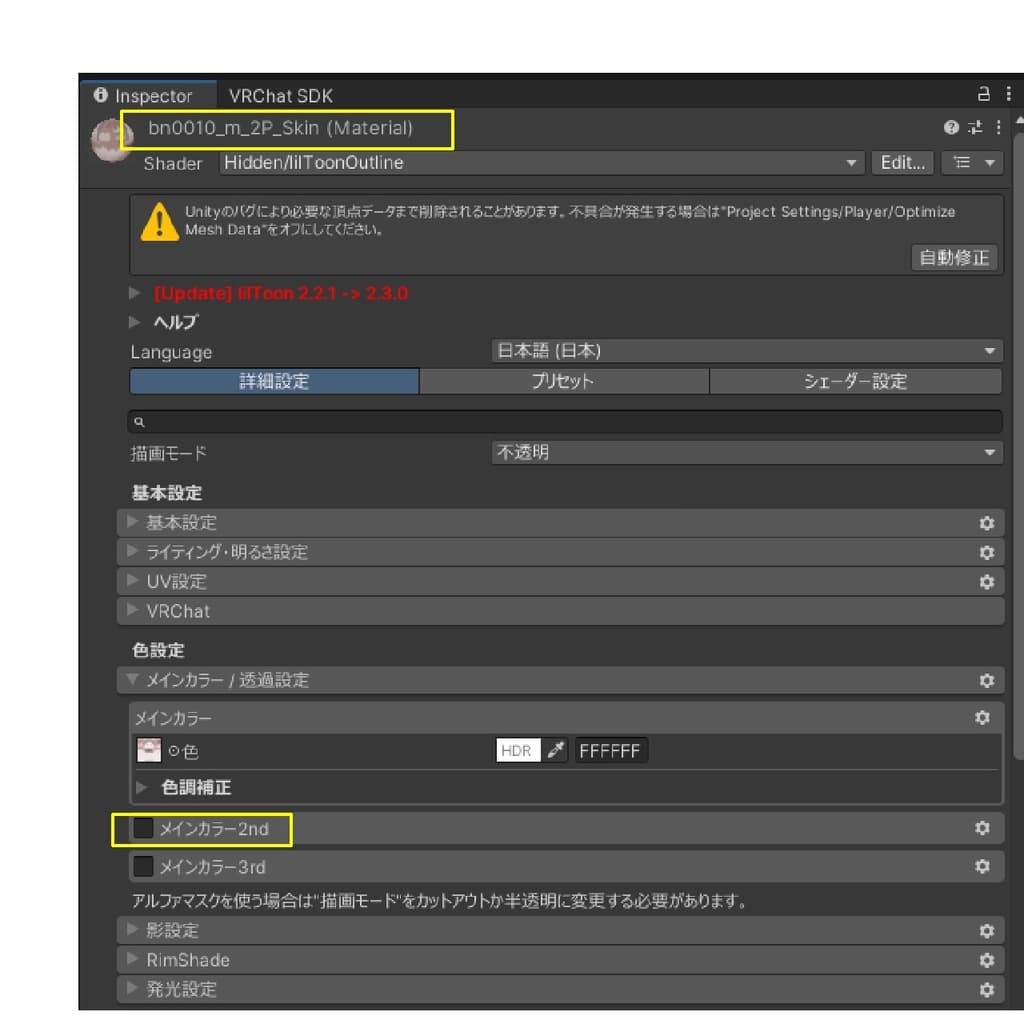This screenshot has height=1024, width=1024.
Task: Open the settings gear for 基本設定
Action: [x=987, y=522]
